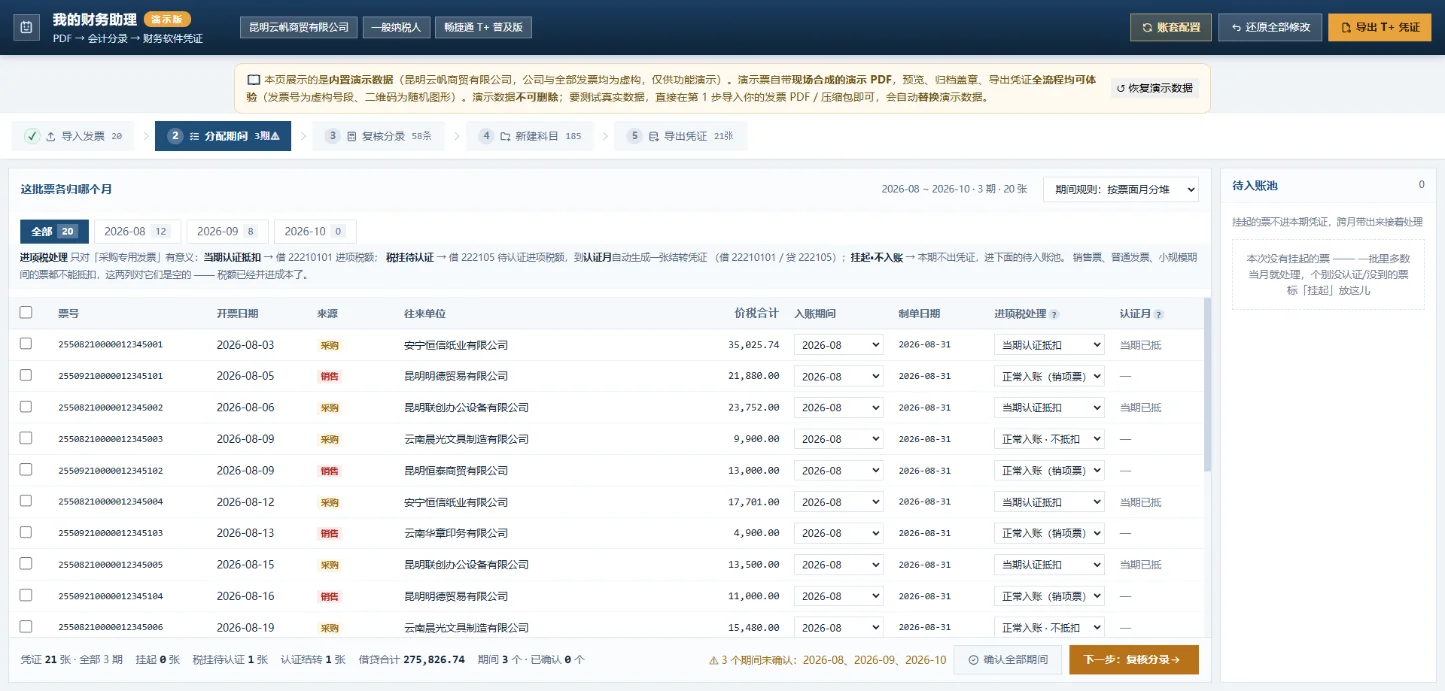Click the help icon next to 认证月 header

pyautogui.click(x=1159, y=314)
